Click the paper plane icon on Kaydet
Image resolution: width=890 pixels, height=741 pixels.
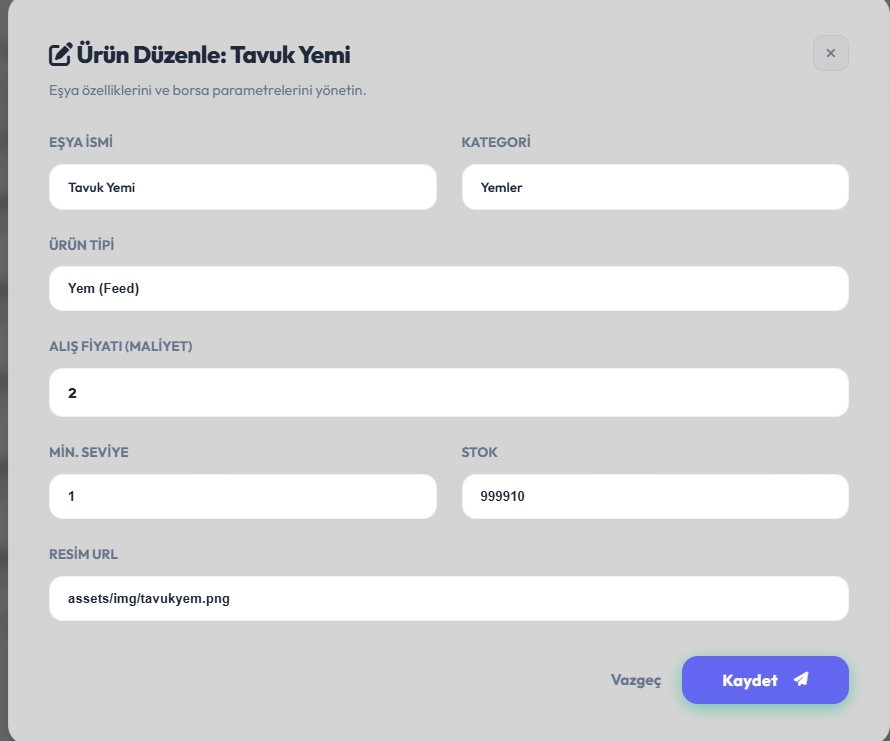point(800,680)
